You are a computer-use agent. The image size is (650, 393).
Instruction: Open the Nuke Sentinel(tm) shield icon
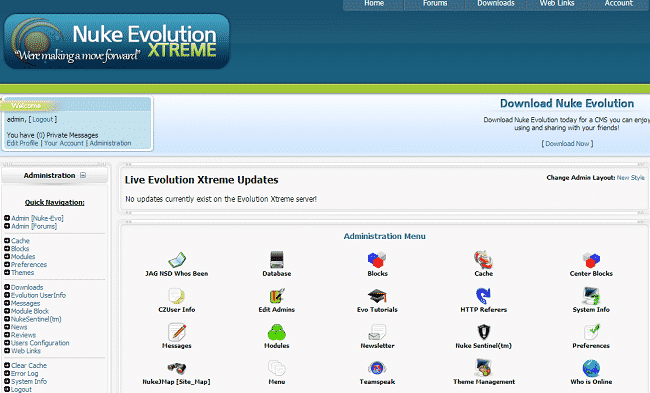pos(483,332)
